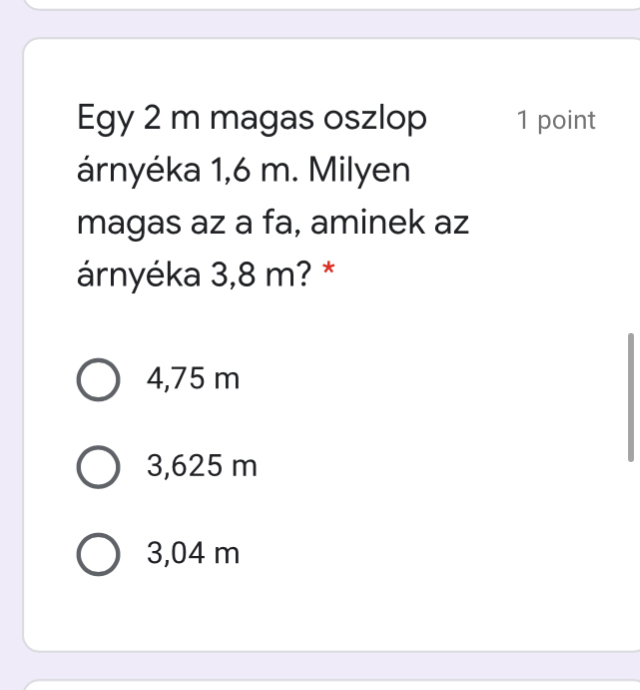Viewport: 640px width, 690px height.
Task: Click the "4,75 m" answer label text
Action: [x=193, y=379]
